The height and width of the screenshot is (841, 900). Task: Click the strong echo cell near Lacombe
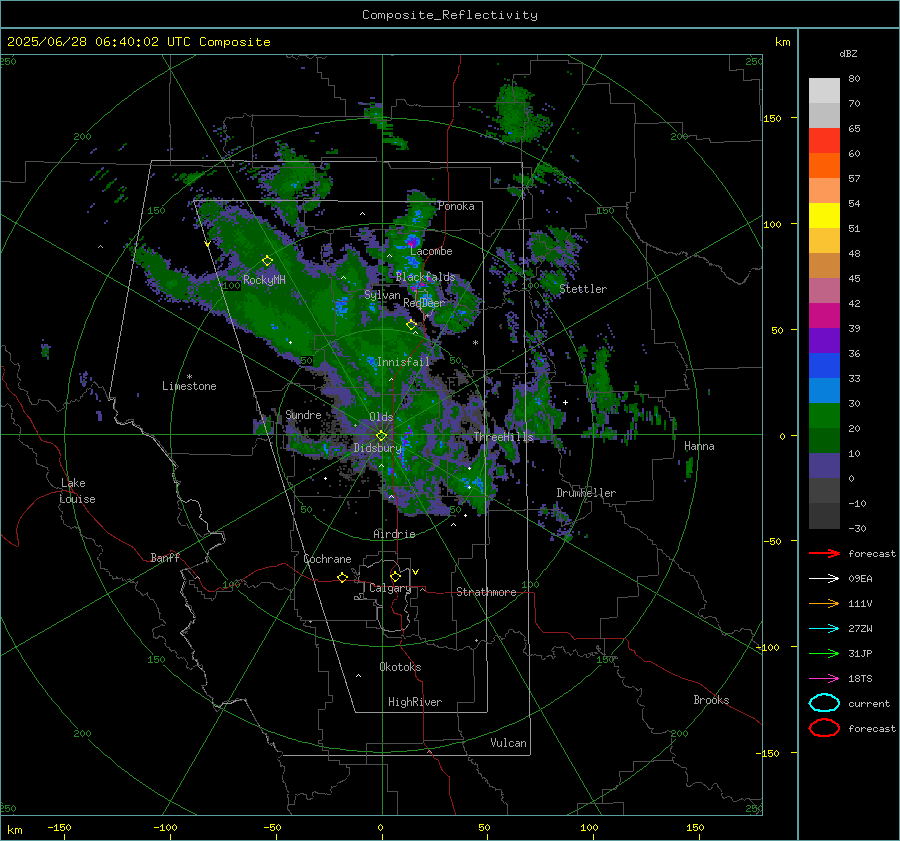[x=412, y=241]
